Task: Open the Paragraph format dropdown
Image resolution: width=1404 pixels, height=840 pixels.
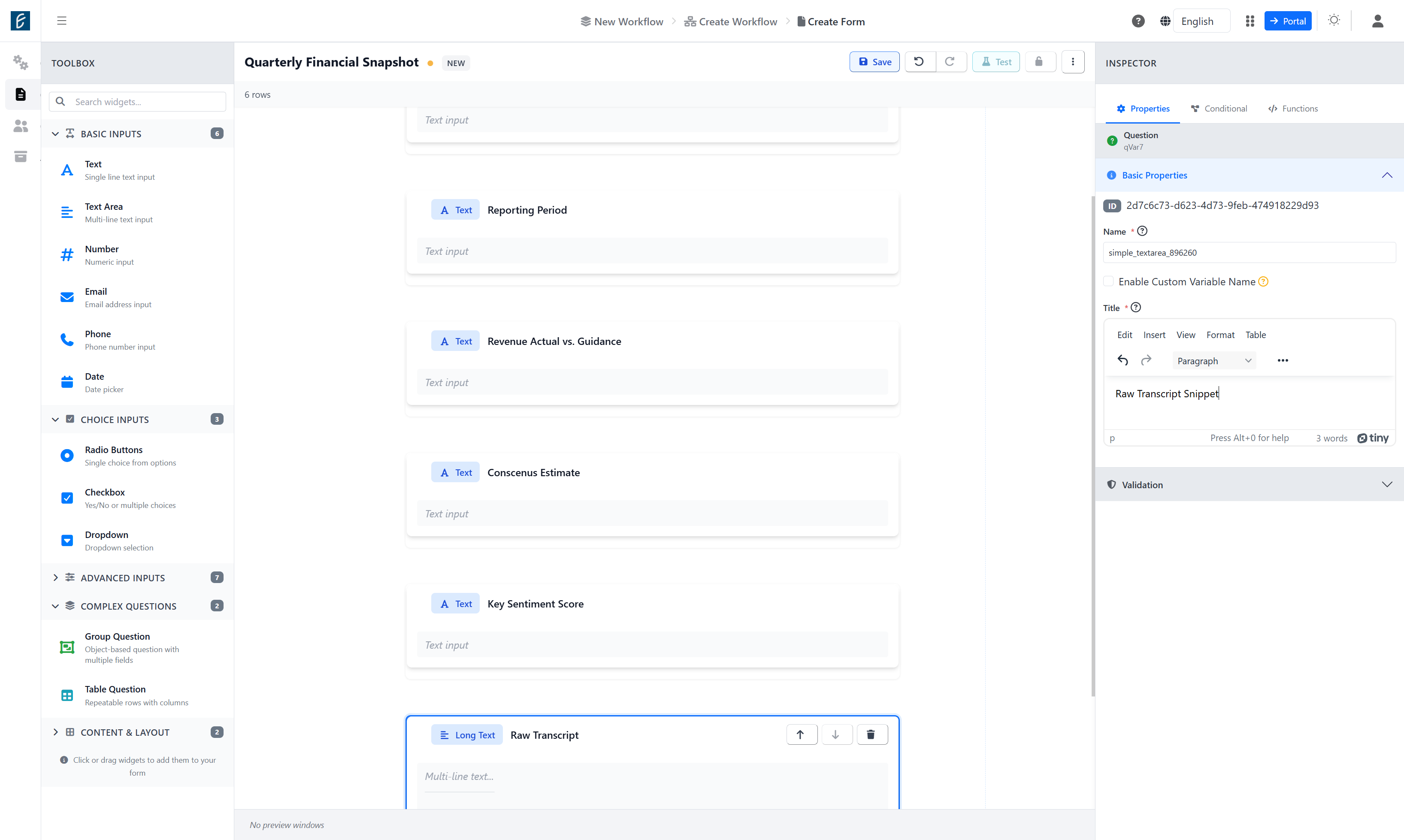Action: pos(1214,360)
